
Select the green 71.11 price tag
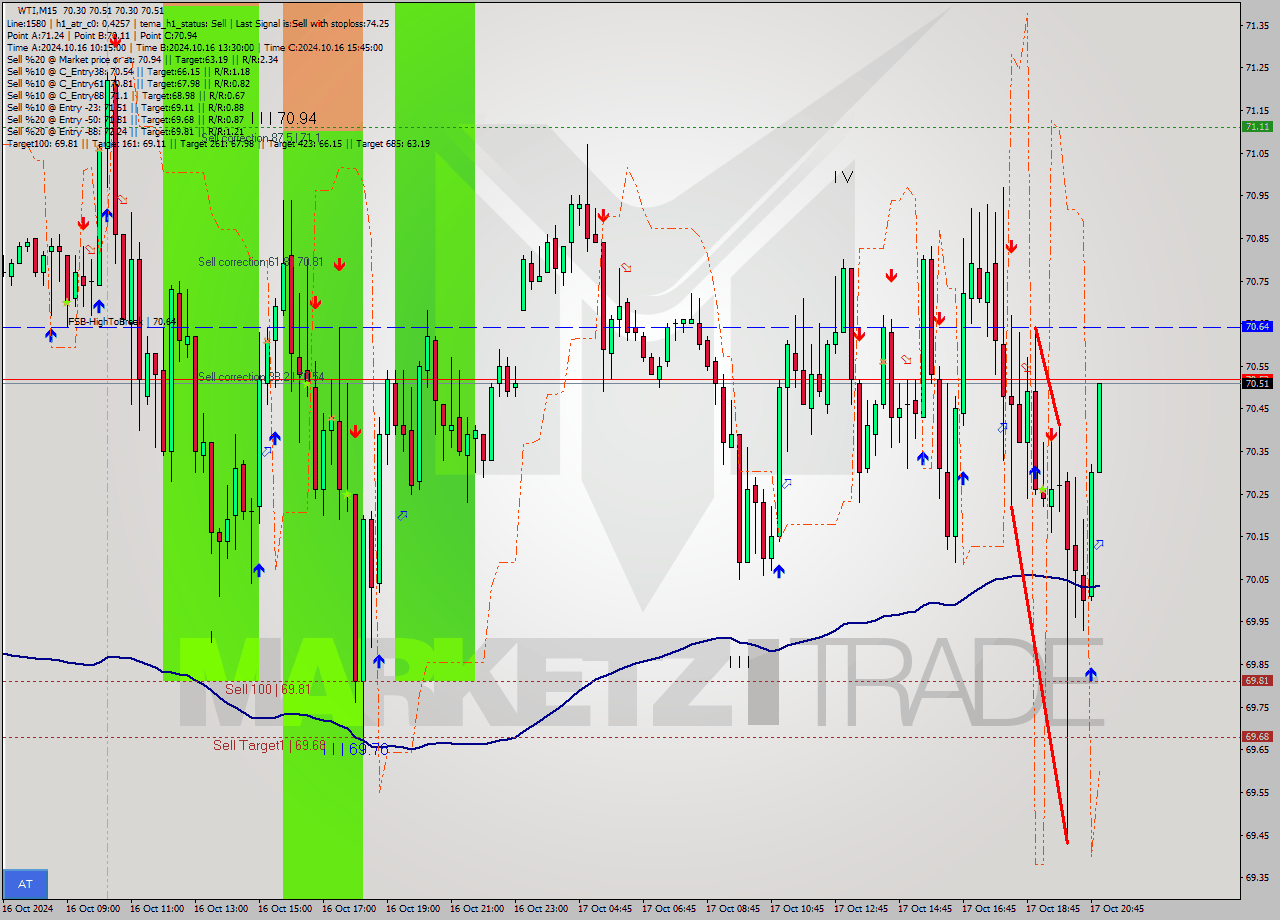[x=1257, y=126]
